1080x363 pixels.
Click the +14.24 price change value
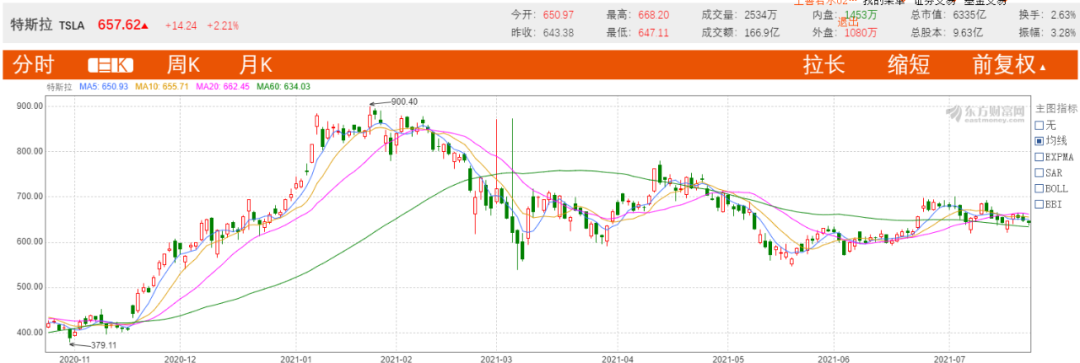[181, 26]
